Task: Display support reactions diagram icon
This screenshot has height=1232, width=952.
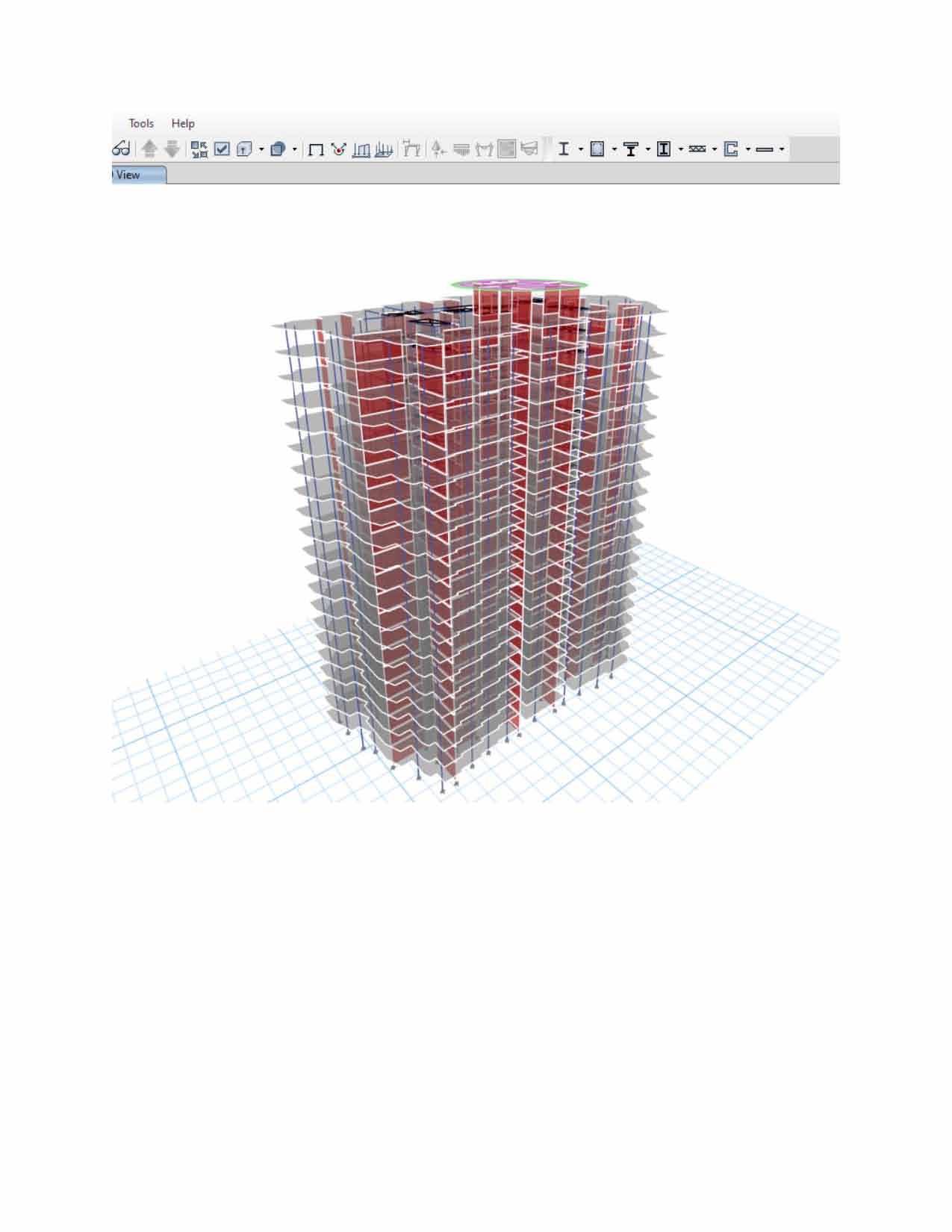Action: tap(384, 150)
